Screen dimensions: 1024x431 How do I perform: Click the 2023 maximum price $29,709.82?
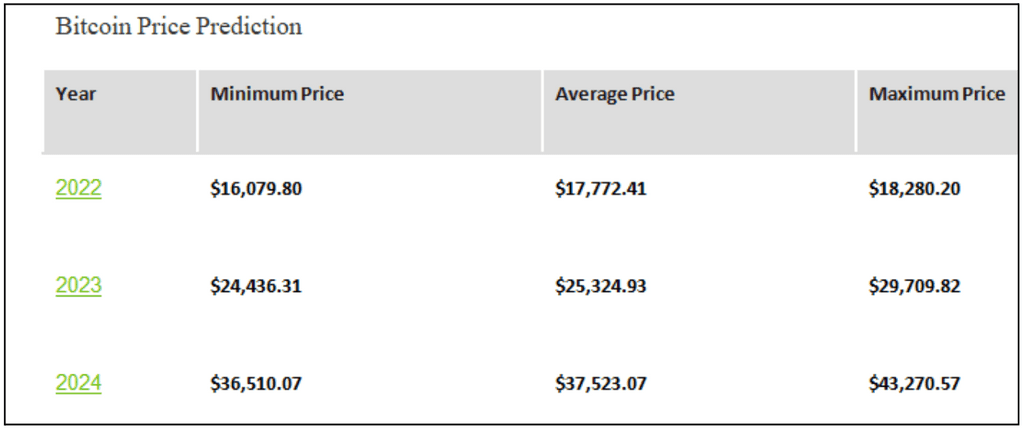pyautogui.click(x=914, y=286)
